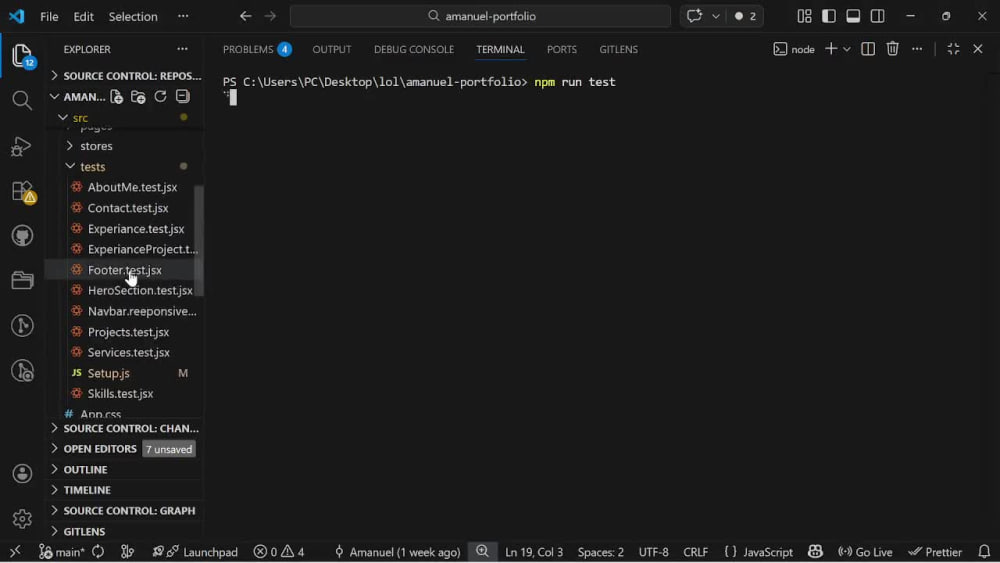Open the Explorer view in the activity bar

[22, 56]
